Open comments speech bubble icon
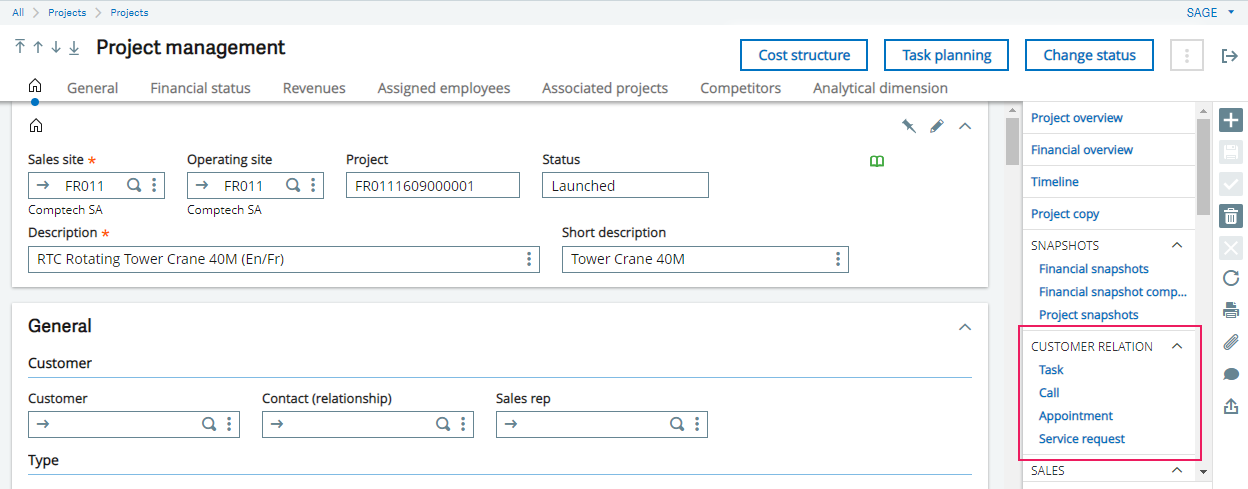The height and width of the screenshot is (489, 1248). 1231,374
